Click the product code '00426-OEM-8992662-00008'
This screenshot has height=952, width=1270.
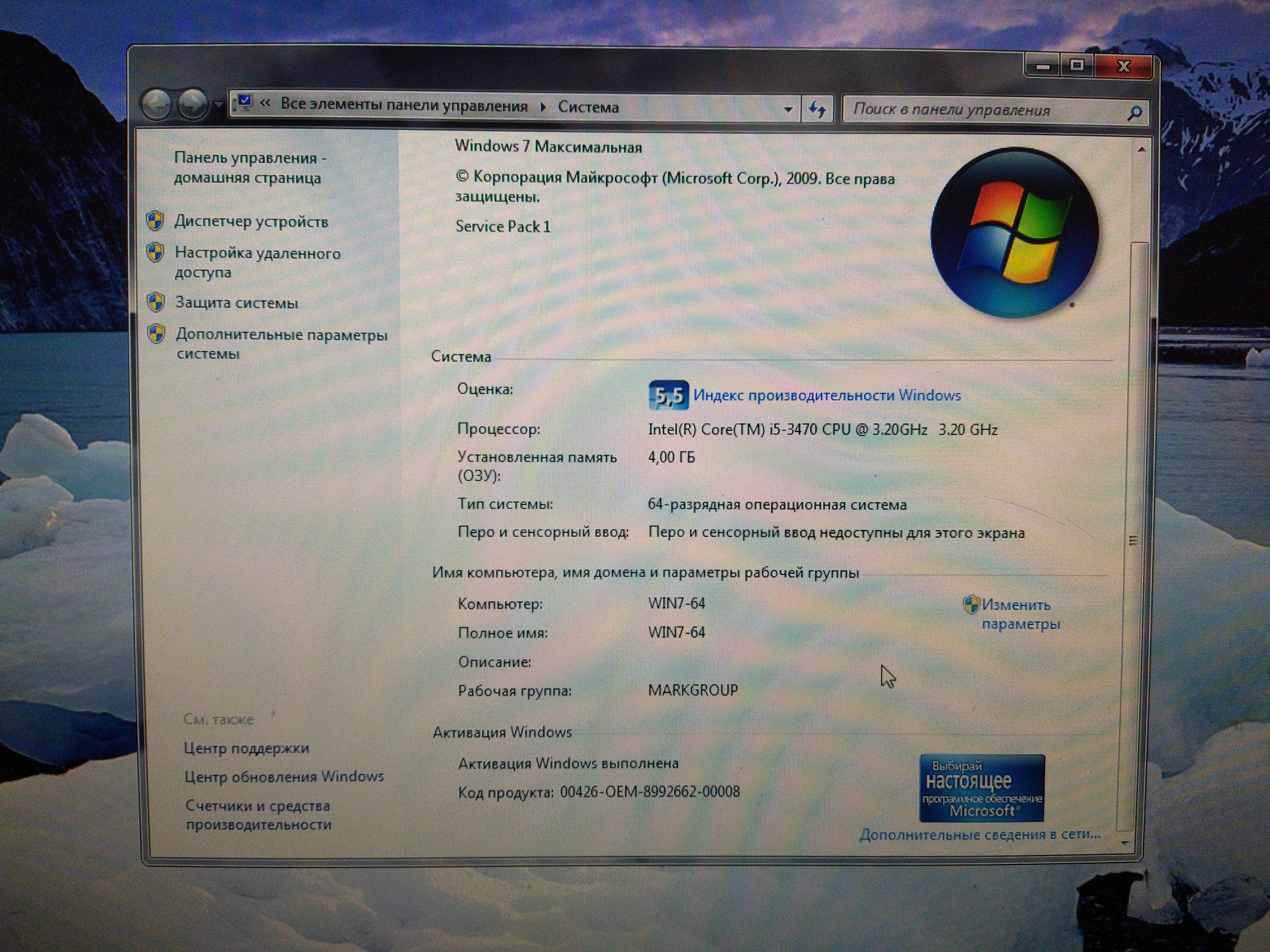tap(650, 791)
